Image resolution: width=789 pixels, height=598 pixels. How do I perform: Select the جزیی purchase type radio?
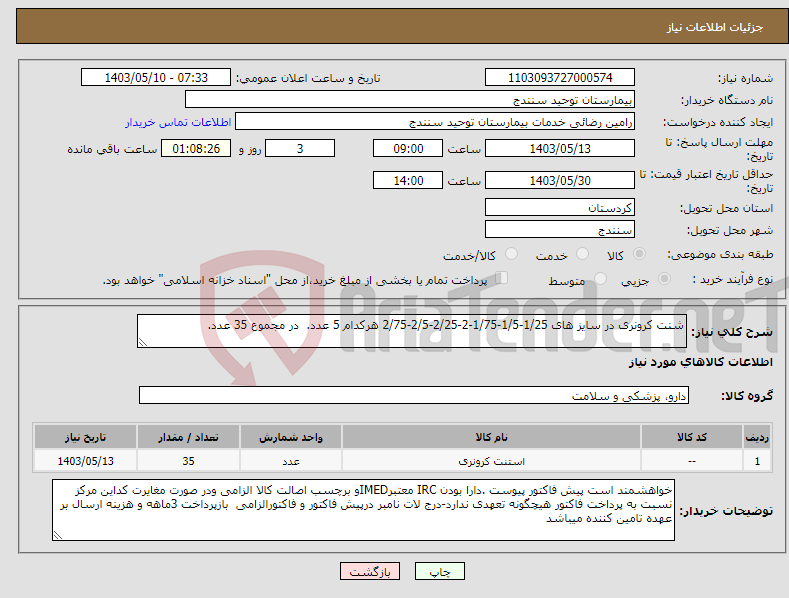pyautogui.click(x=664, y=278)
